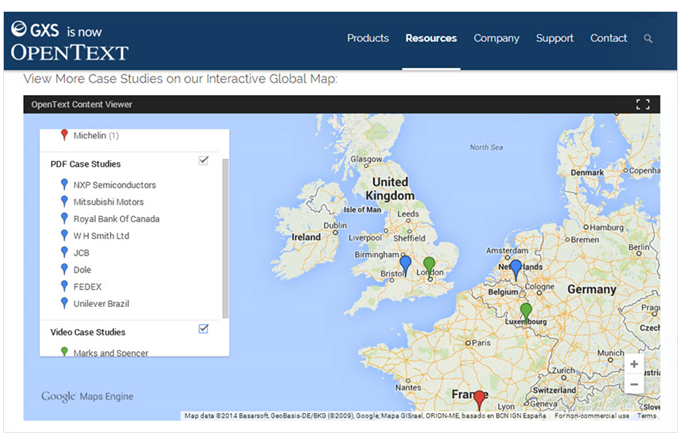
Task: Open the Support navigation menu
Action: click(555, 39)
